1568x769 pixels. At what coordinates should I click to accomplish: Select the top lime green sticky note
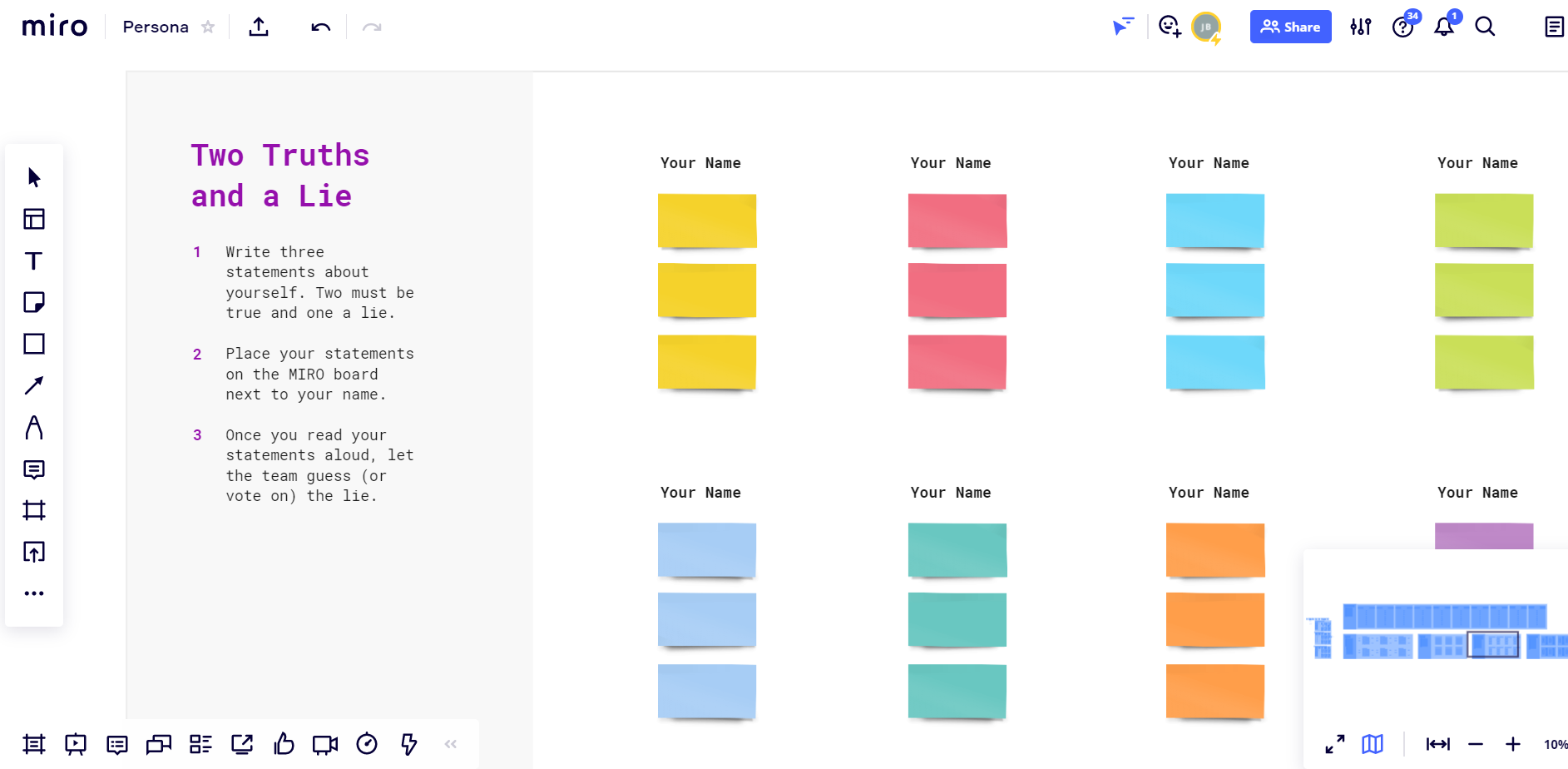[x=1484, y=221]
